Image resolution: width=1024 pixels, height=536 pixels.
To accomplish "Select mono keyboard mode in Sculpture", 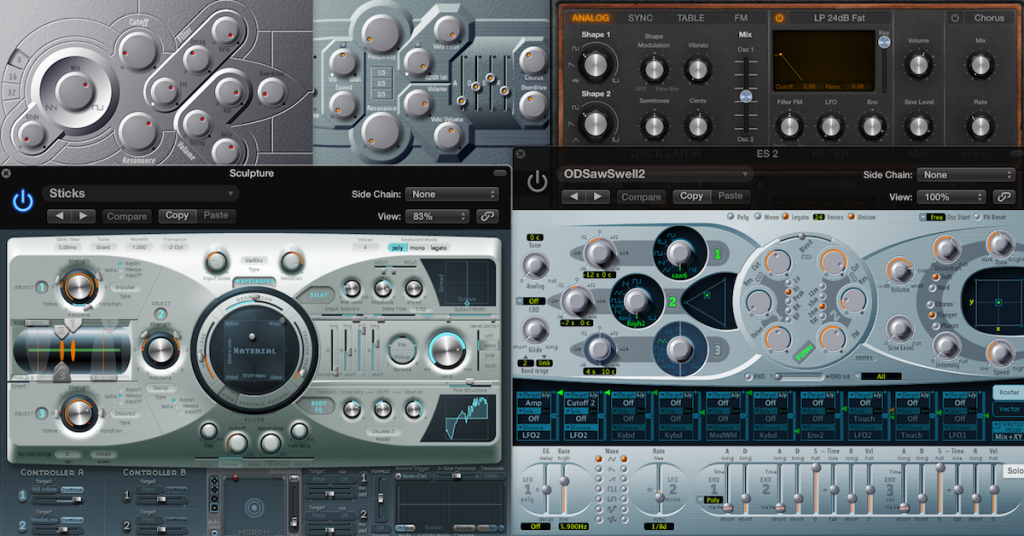I will [417, 248].
